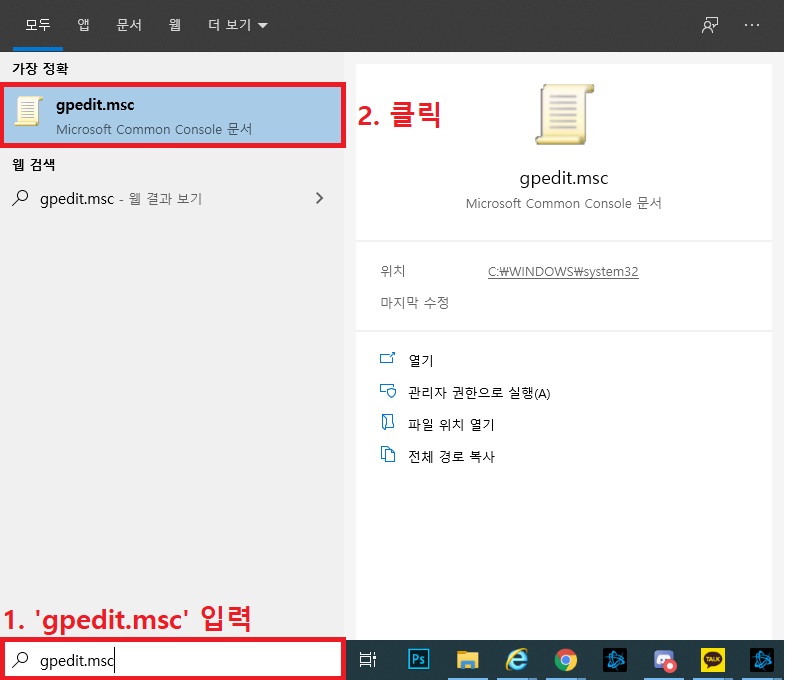Open the three-dot options menu

point(751,25)
